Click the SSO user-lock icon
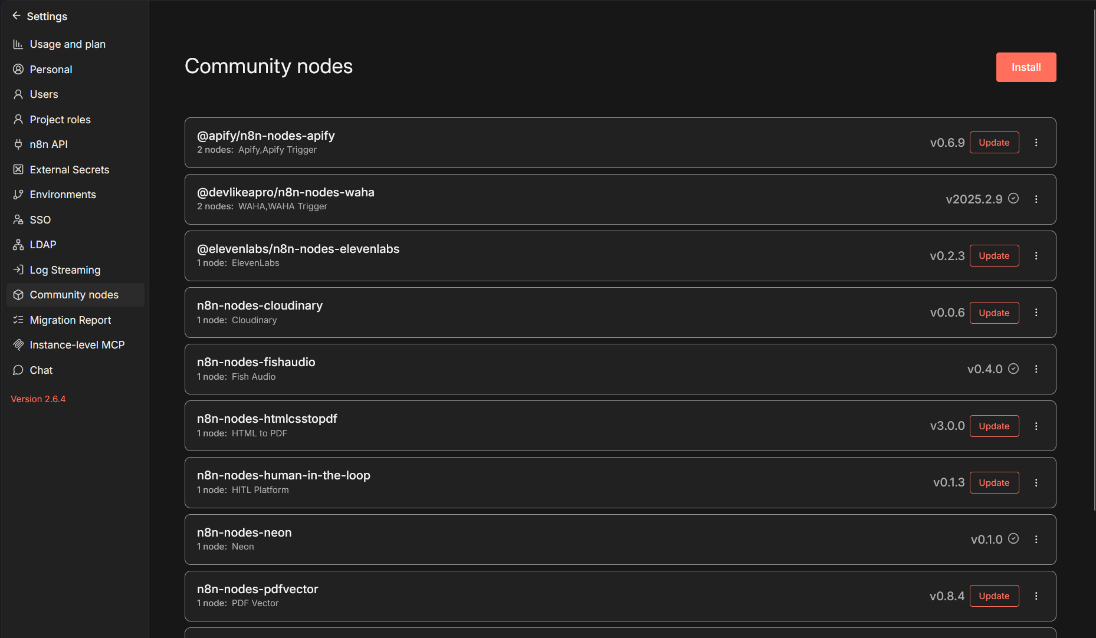1096x638 pixels. [x=18, y=219]
